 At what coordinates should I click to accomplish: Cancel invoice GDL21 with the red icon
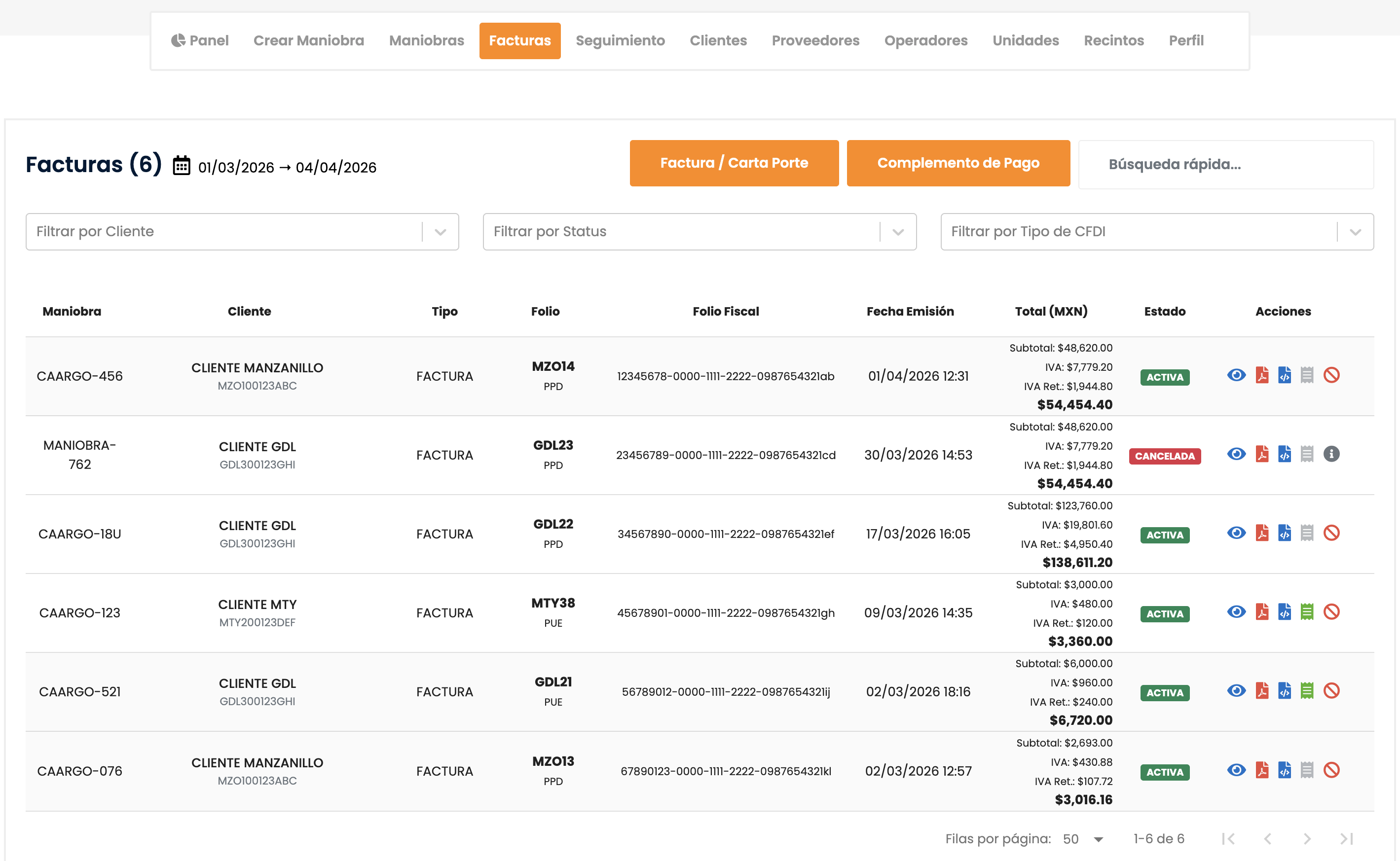[1331, 691]
